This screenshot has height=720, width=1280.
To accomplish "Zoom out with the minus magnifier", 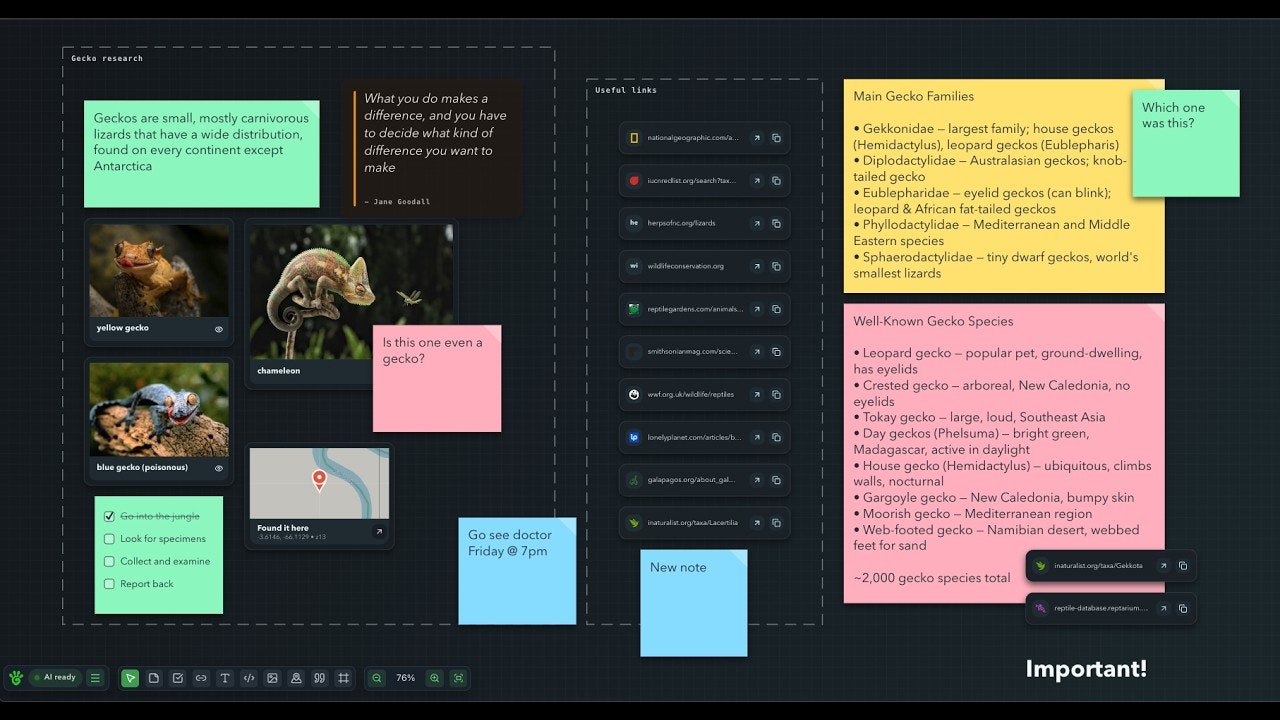I will [377, 678].
